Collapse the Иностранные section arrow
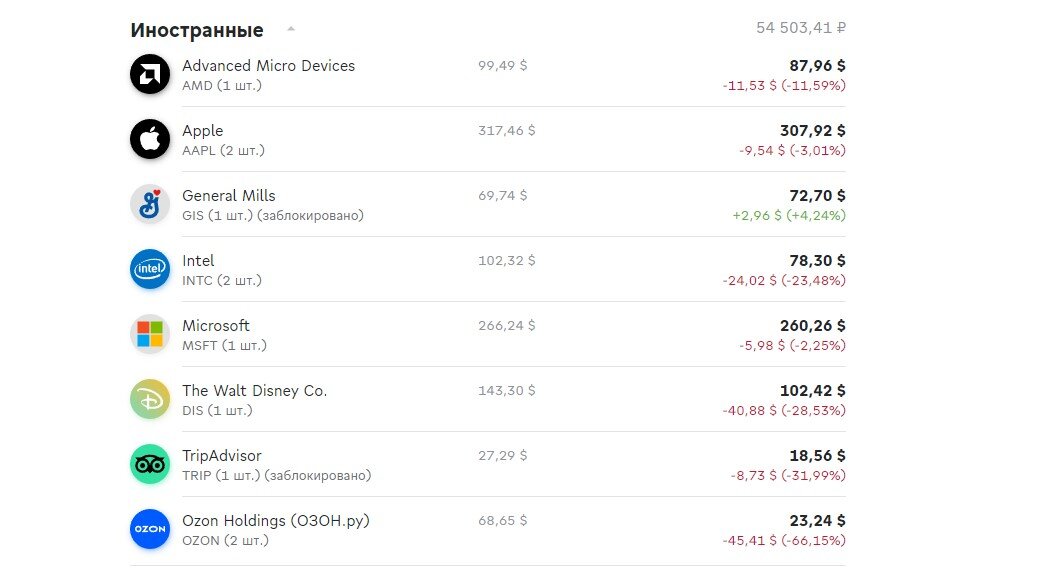Viewport: 1052px width, 578px height. coord(291,29)
